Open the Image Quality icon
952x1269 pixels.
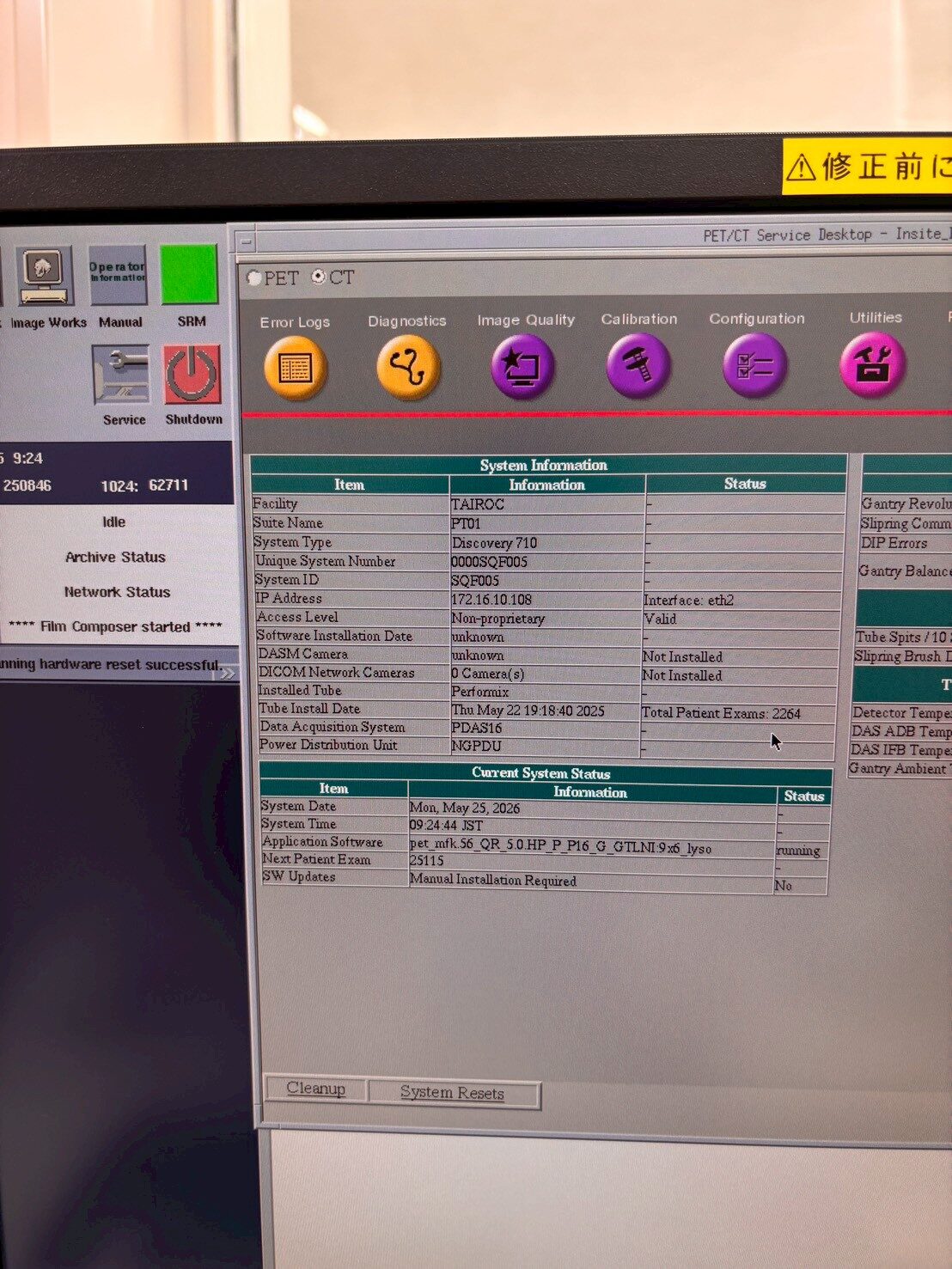tap(522, 367)
